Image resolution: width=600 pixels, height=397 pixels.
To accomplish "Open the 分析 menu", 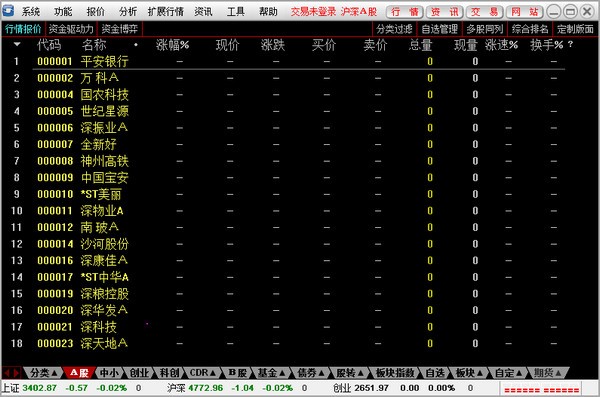I will tap(128, 11).
